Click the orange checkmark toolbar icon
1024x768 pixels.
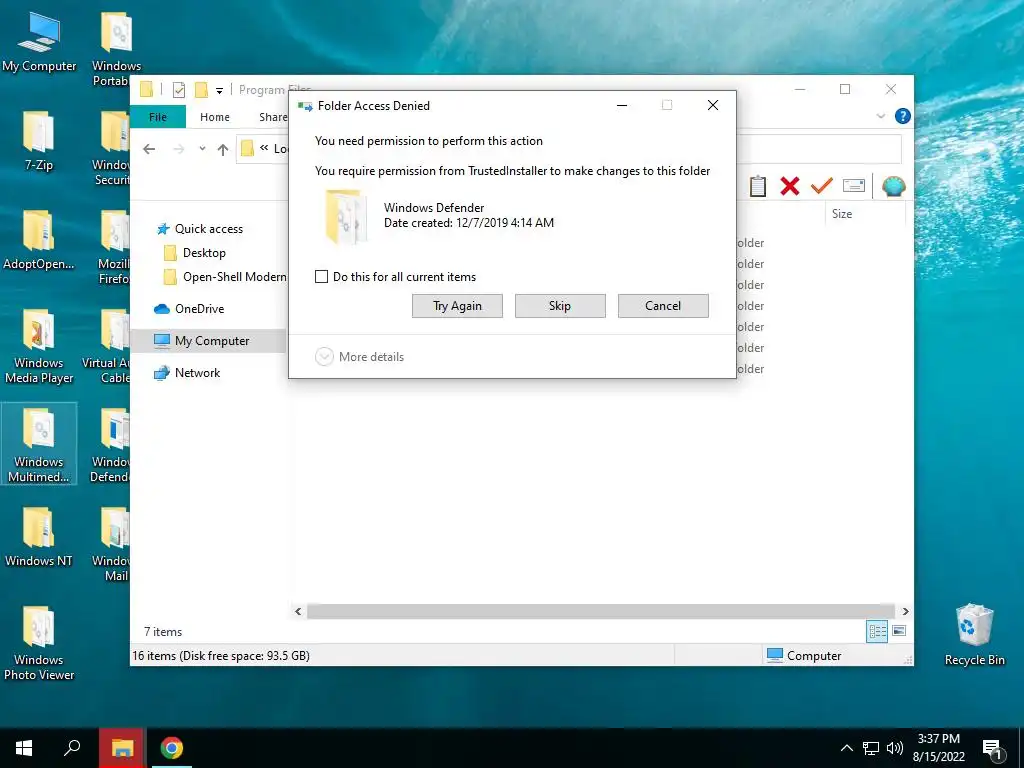click(822, 186)
